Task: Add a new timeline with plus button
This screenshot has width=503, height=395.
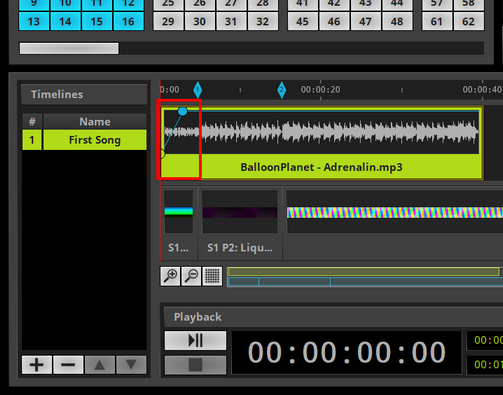Action: pyautogui.click(x=37, y=365)
